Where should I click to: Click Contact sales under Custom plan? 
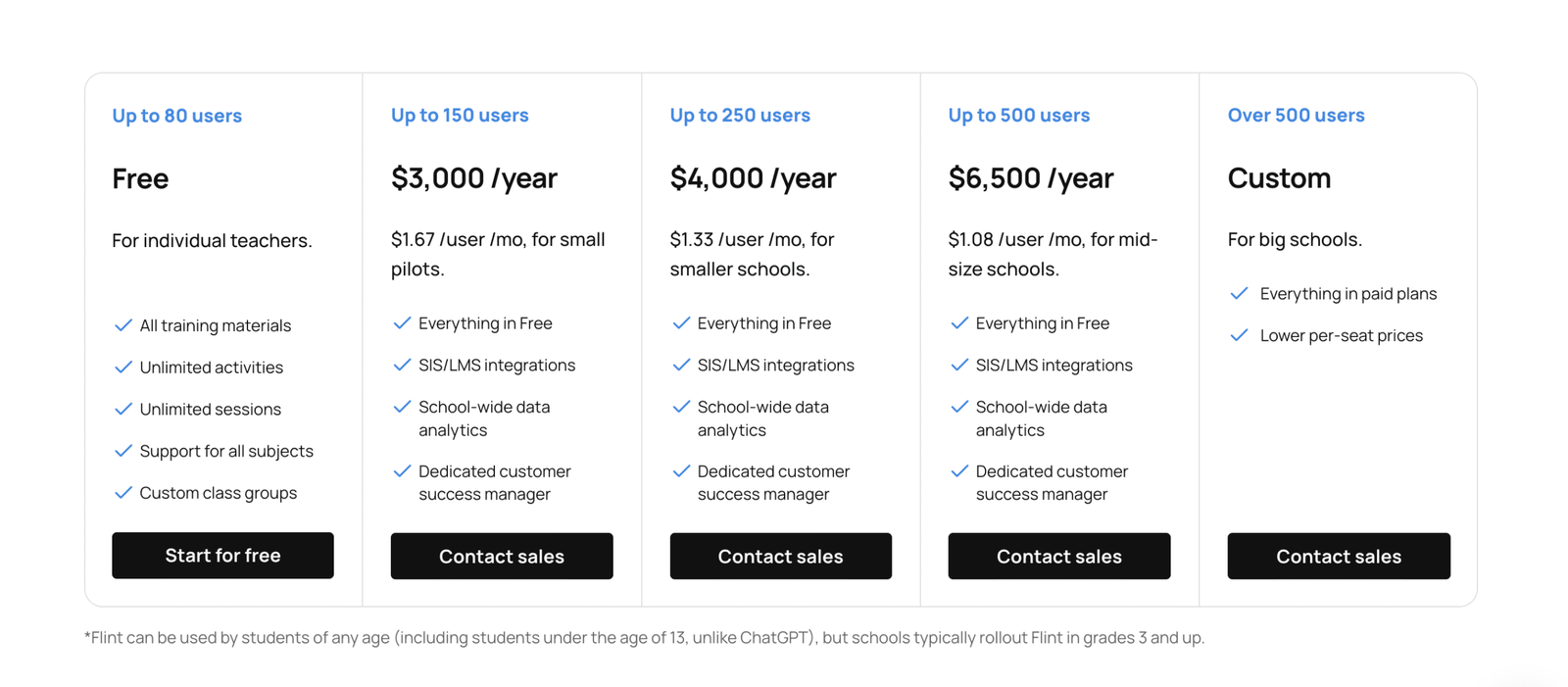1338,557
